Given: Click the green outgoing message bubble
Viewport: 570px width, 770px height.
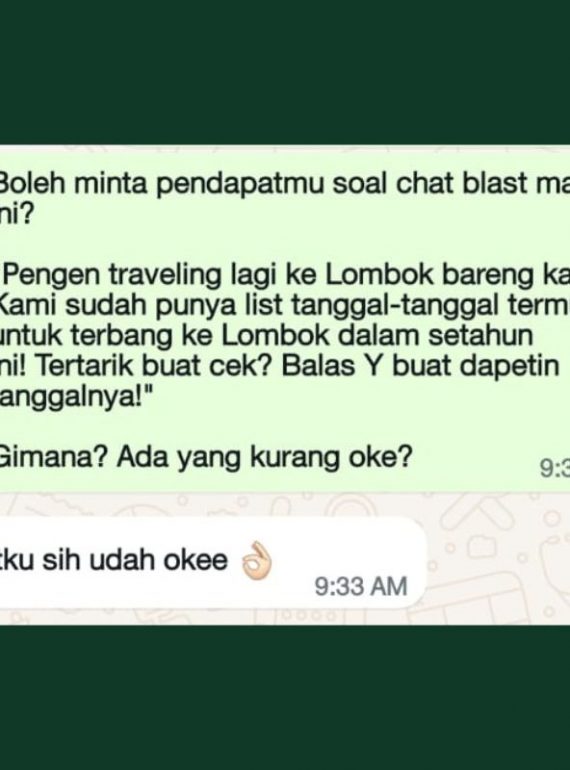Looking at the screenshot, I should pyautogui.click(x=285, y=320).
